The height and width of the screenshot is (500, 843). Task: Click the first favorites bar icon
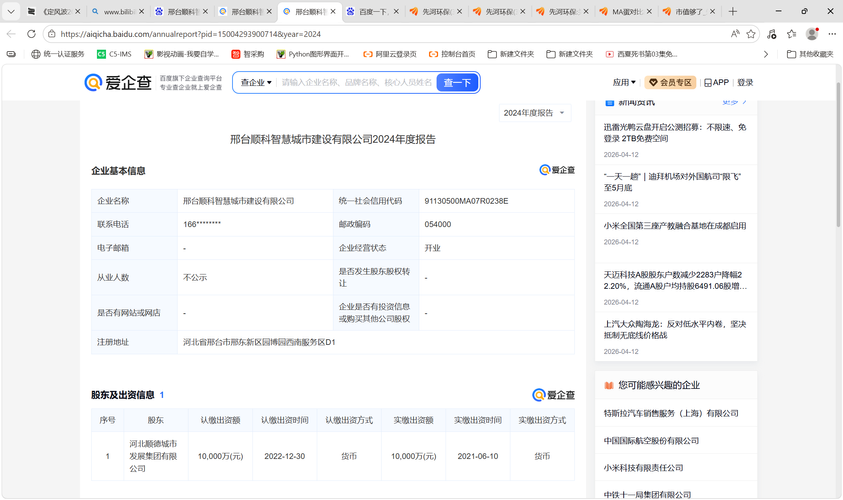[11, 54]
